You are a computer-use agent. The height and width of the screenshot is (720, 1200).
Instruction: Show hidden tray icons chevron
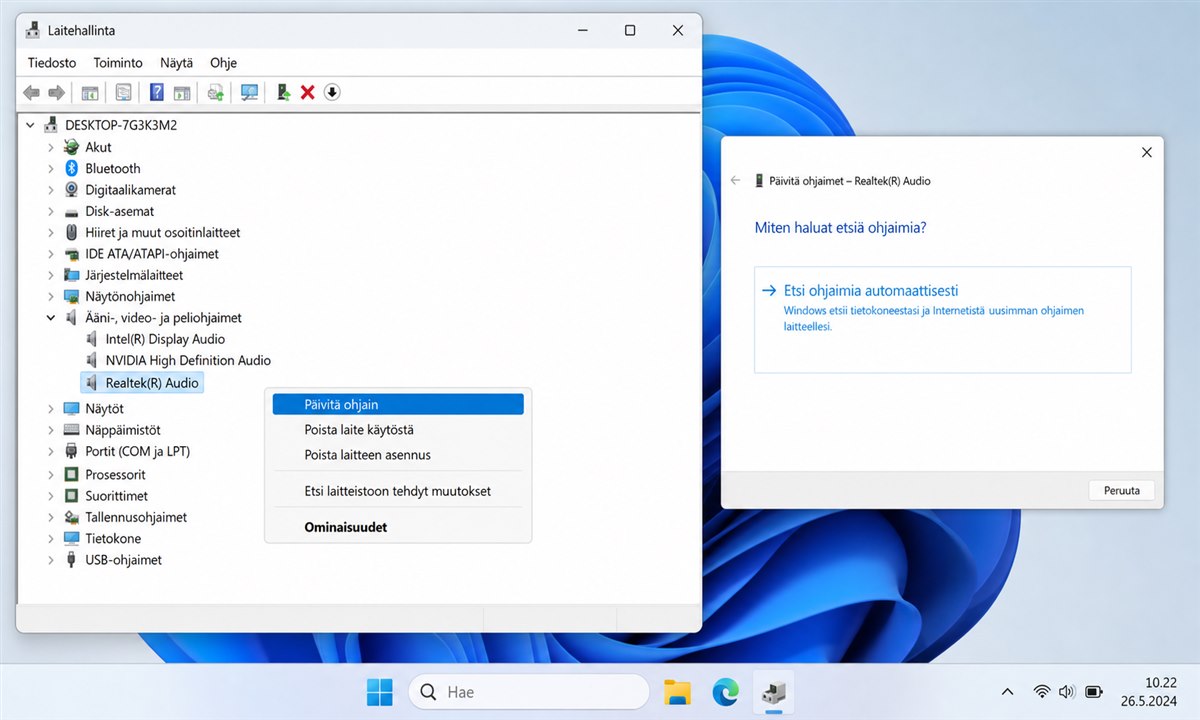tap(1007, 691)
